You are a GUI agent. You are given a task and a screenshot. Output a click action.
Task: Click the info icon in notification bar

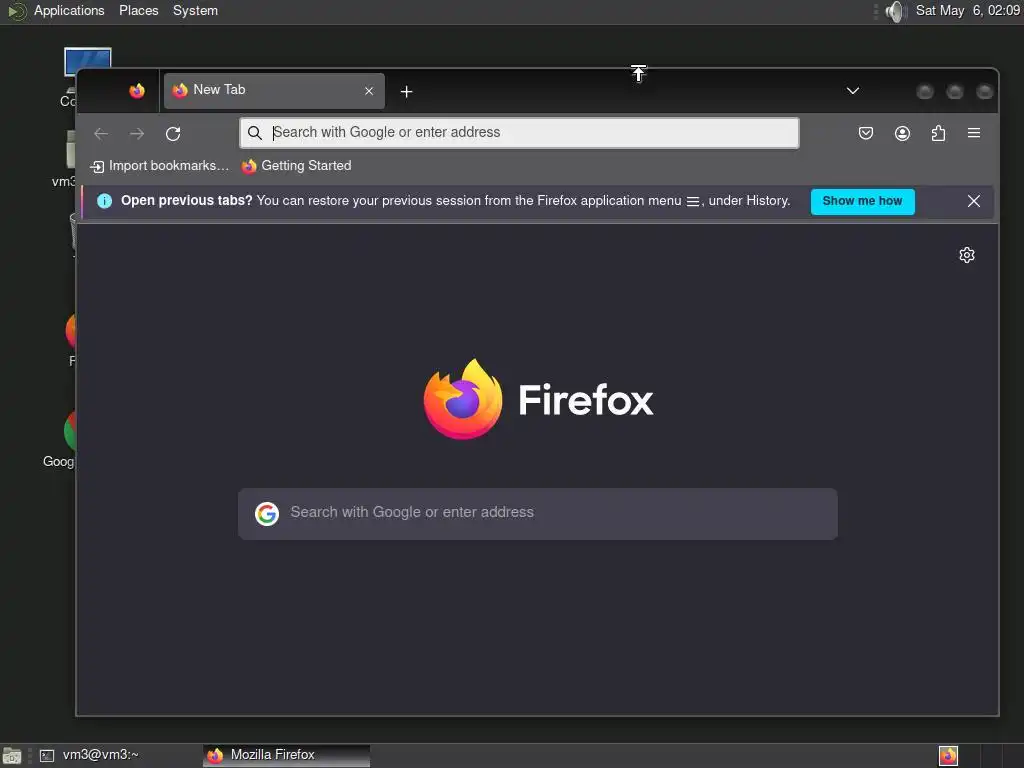coord(104,201)
